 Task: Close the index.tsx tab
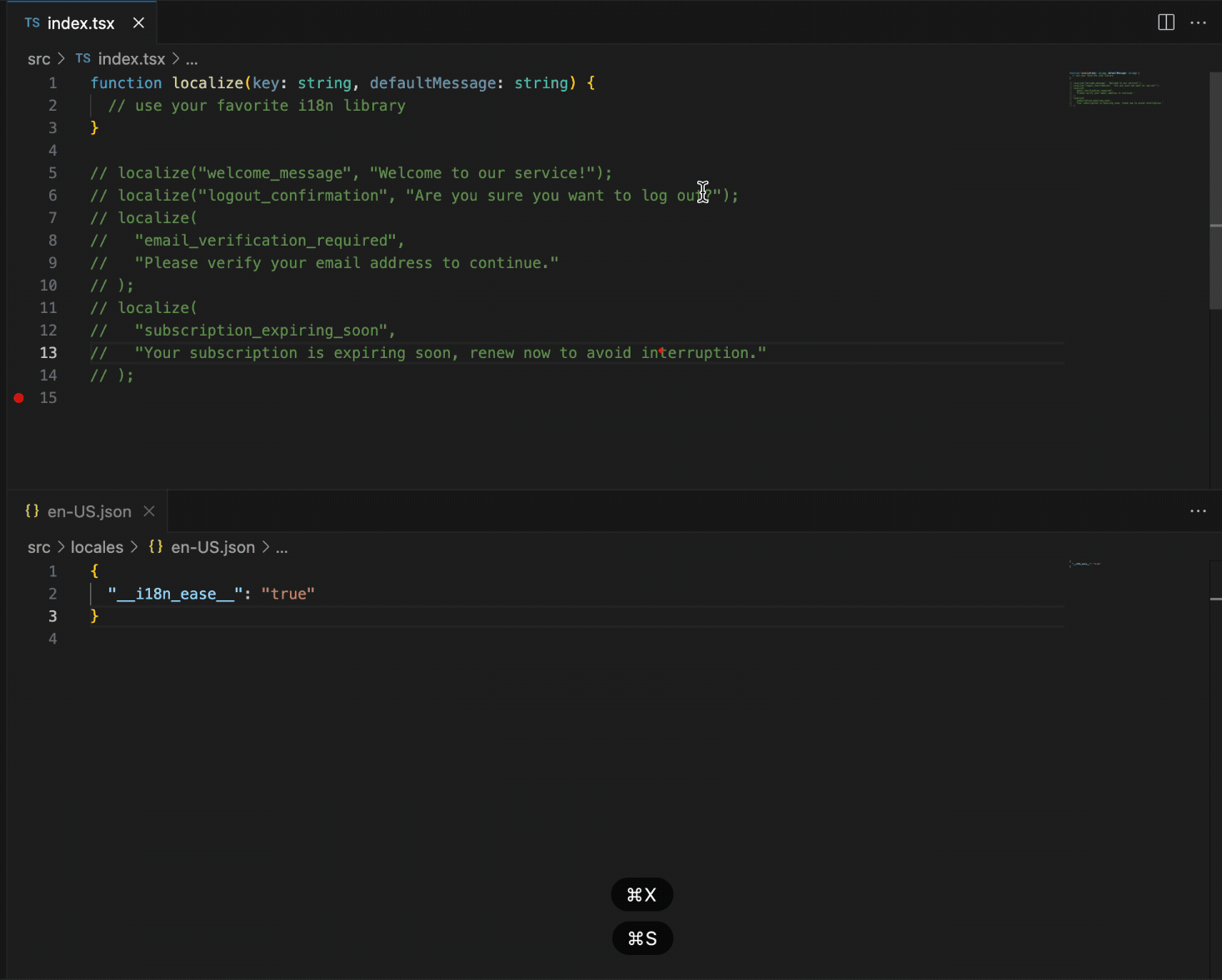pyautogui.click(x=138, y=23)
